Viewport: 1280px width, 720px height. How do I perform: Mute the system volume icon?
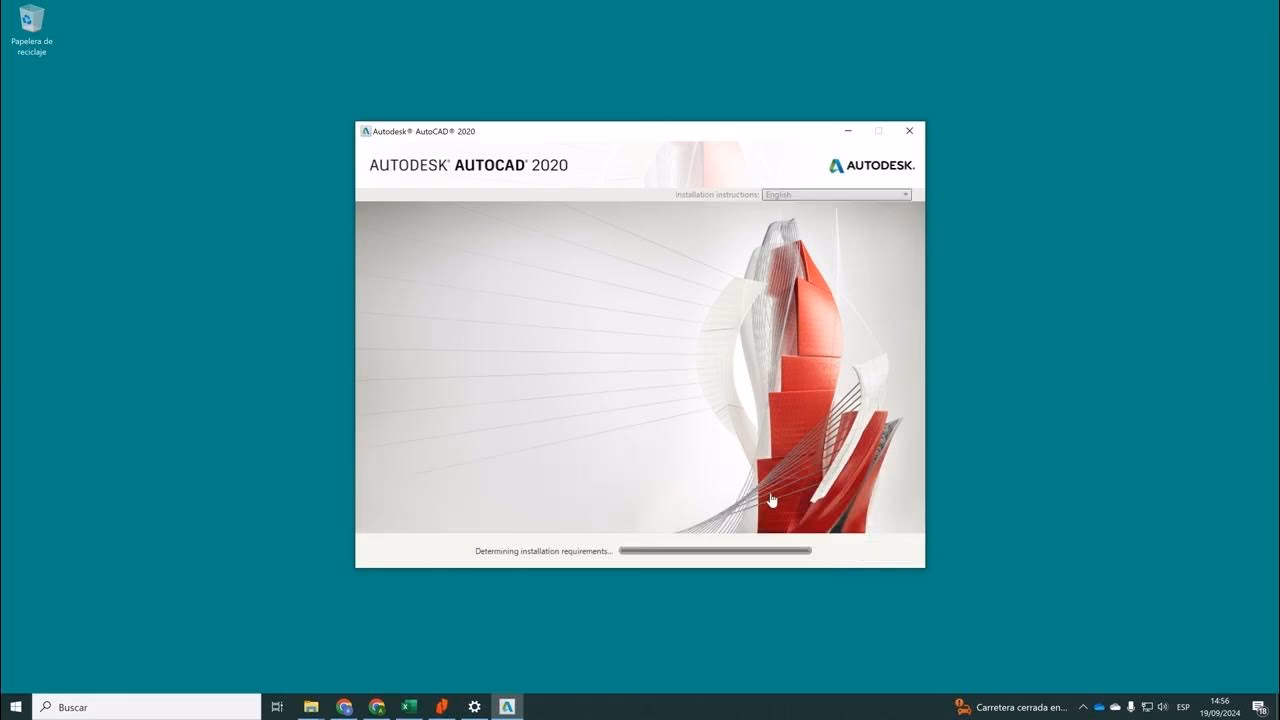pyautogui.click(x=1161, y=707)
